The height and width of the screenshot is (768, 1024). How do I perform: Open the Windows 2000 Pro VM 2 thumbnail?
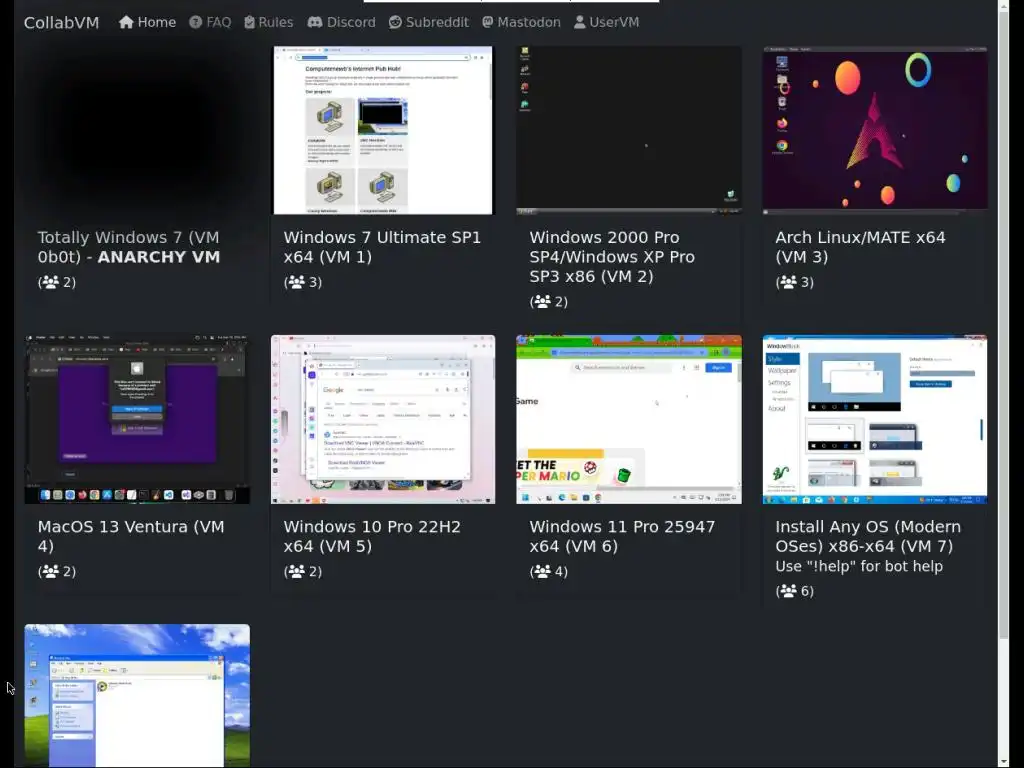(x=629, y=130)
